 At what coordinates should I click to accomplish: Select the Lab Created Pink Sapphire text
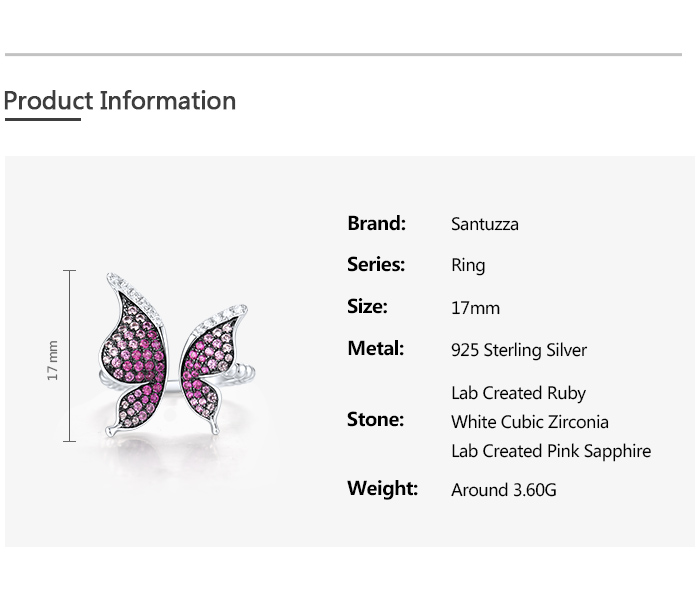click(x=551, y=451)
